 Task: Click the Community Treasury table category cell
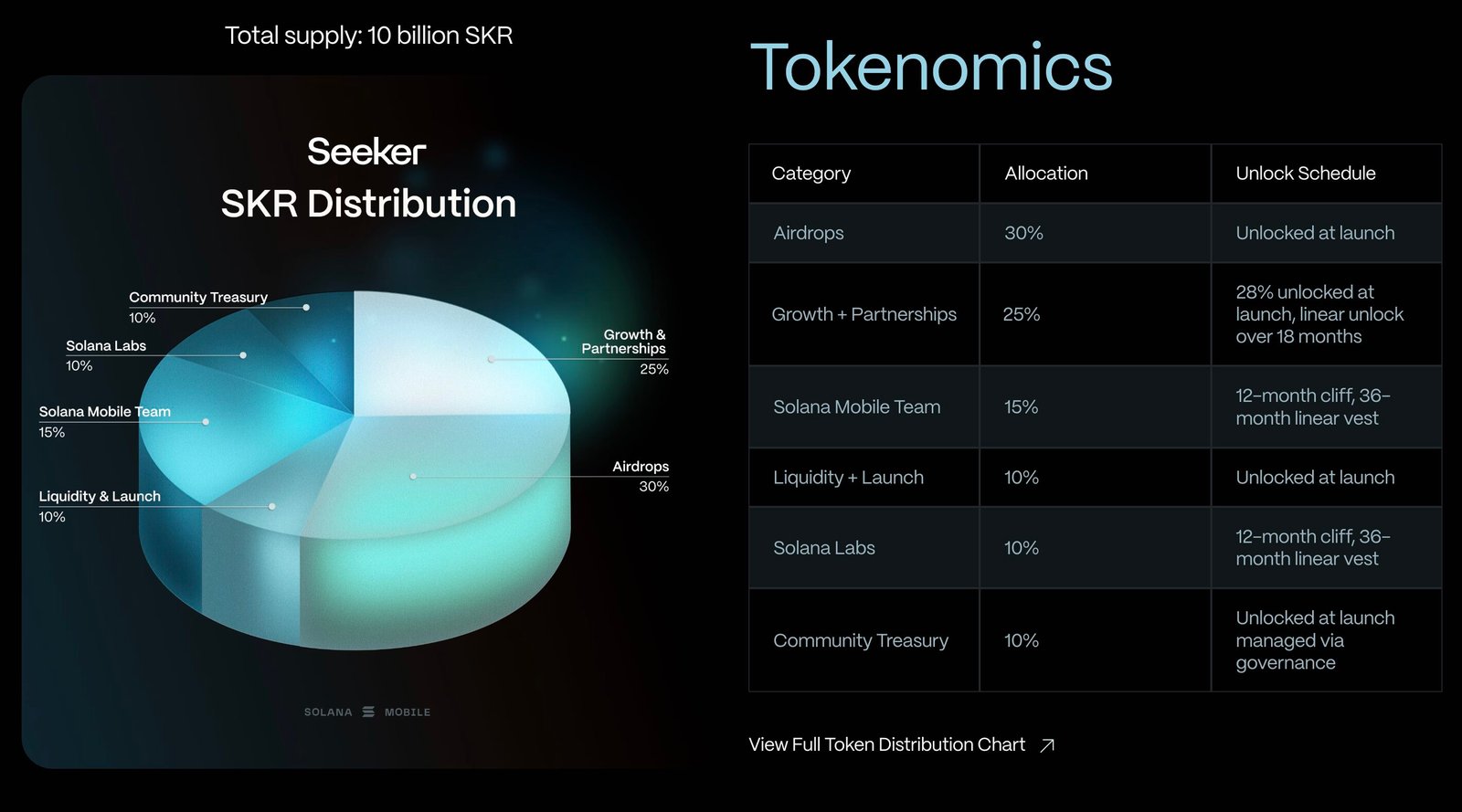(x=861, y=640)
